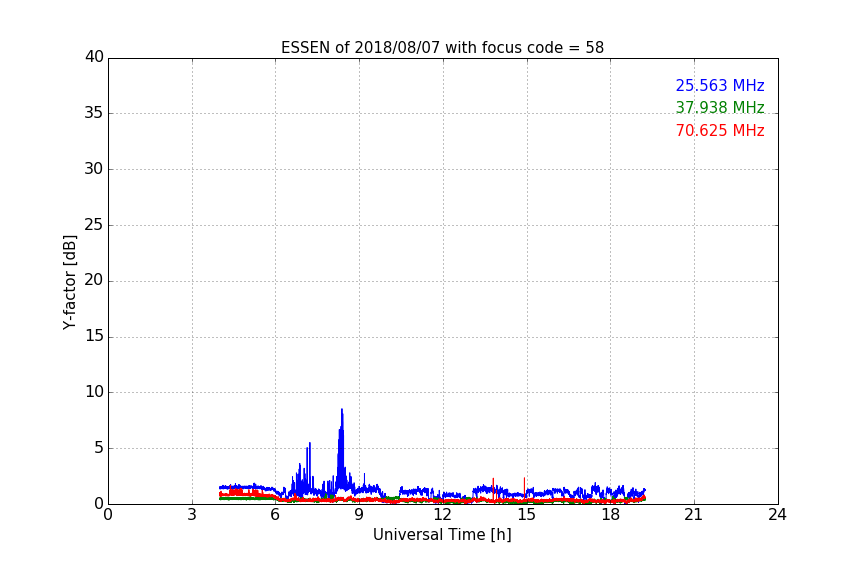864x576 pixels.
Task: Click the Y-axis tick value 40
Action: click(94, 57)
